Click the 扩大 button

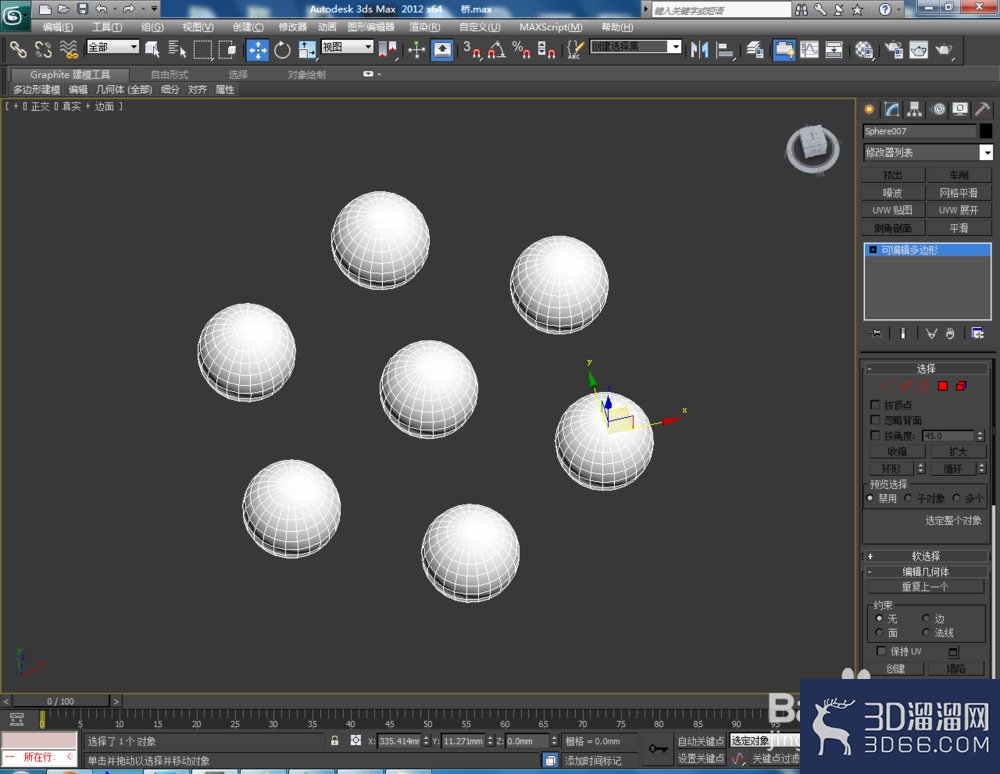point(958,451)
